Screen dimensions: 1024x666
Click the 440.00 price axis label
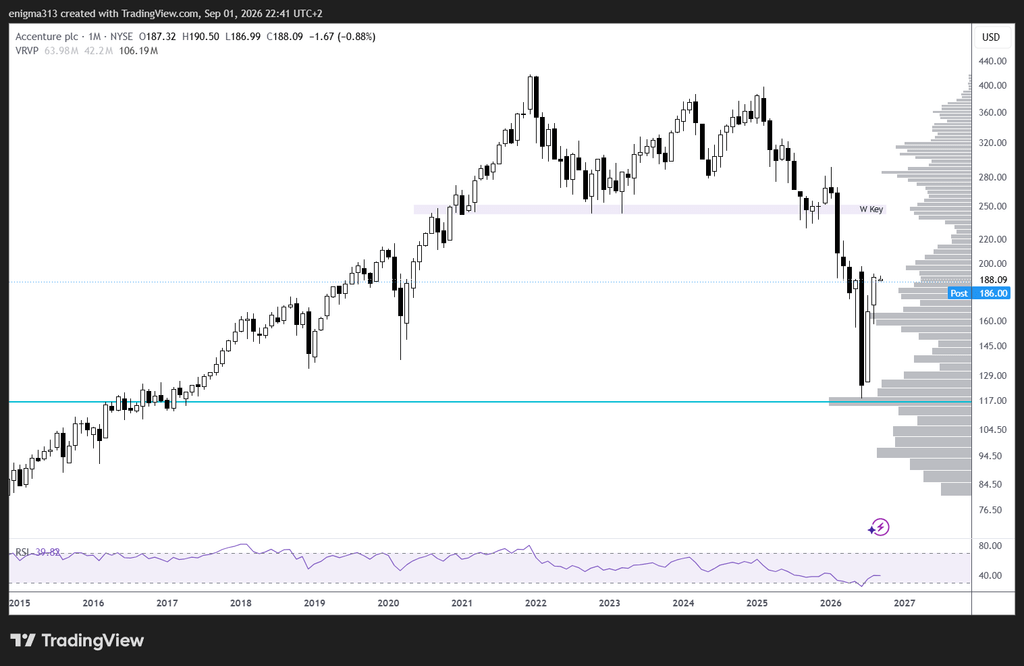point(993,61)
